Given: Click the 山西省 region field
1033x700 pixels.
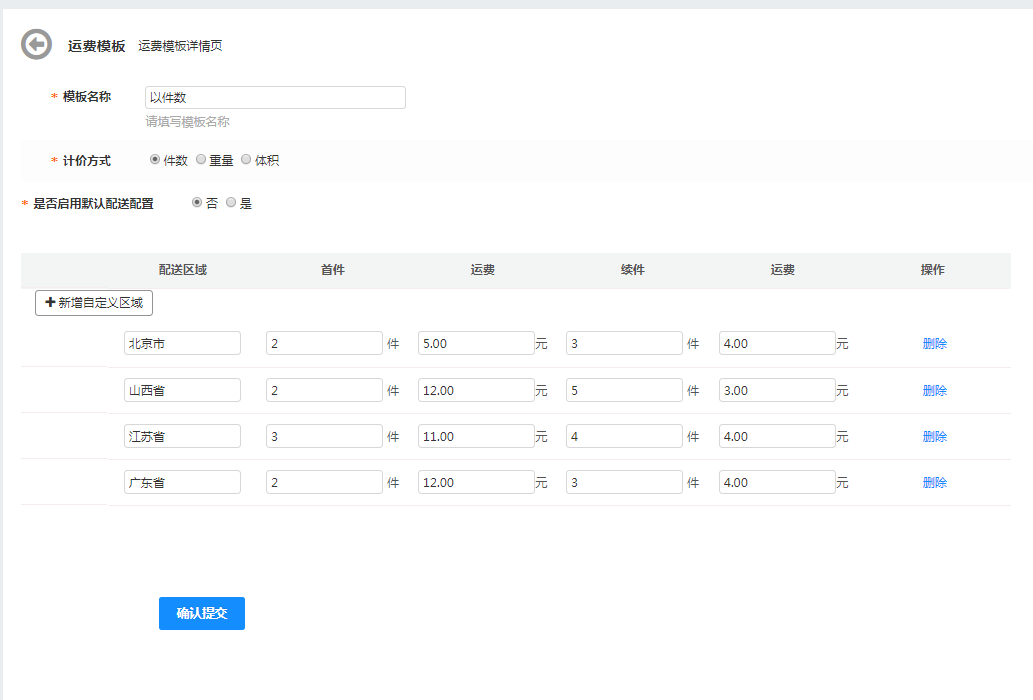Looking at the screenshot, I should (x=182, y=390).
